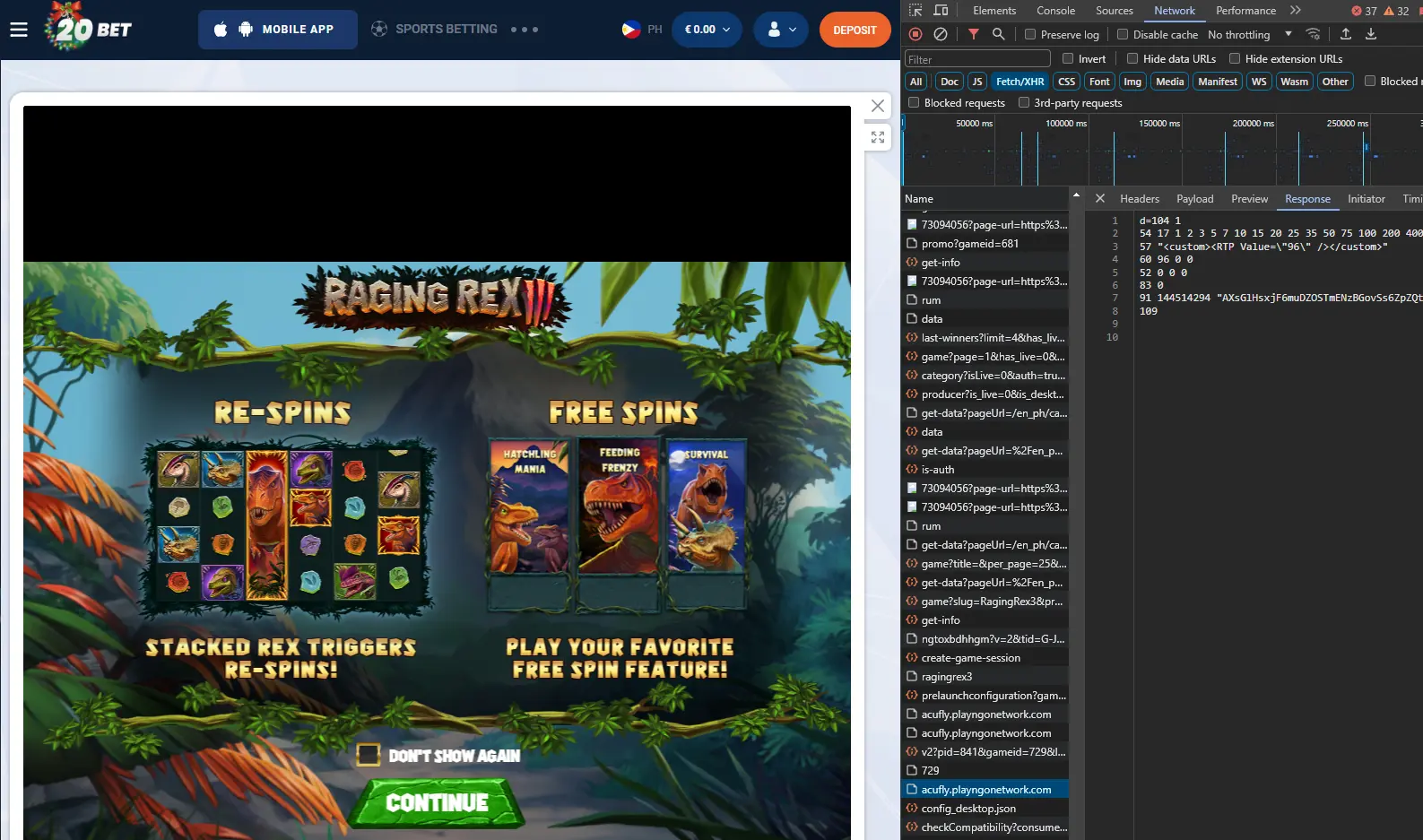Open the Payload tab of request details
This screenshot has width=1423, height=840.
click(x=1194, y=199)
